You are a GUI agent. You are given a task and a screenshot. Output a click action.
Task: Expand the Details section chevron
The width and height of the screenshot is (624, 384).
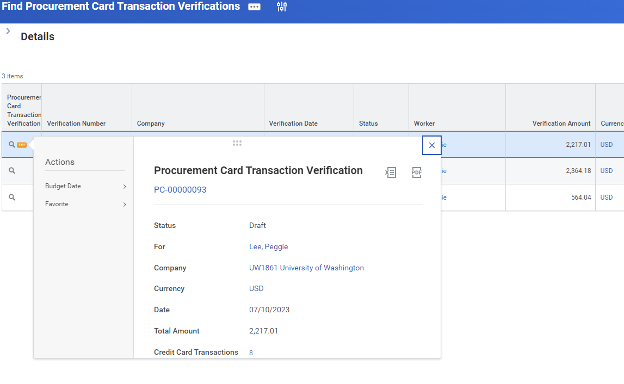click(8, 31)
